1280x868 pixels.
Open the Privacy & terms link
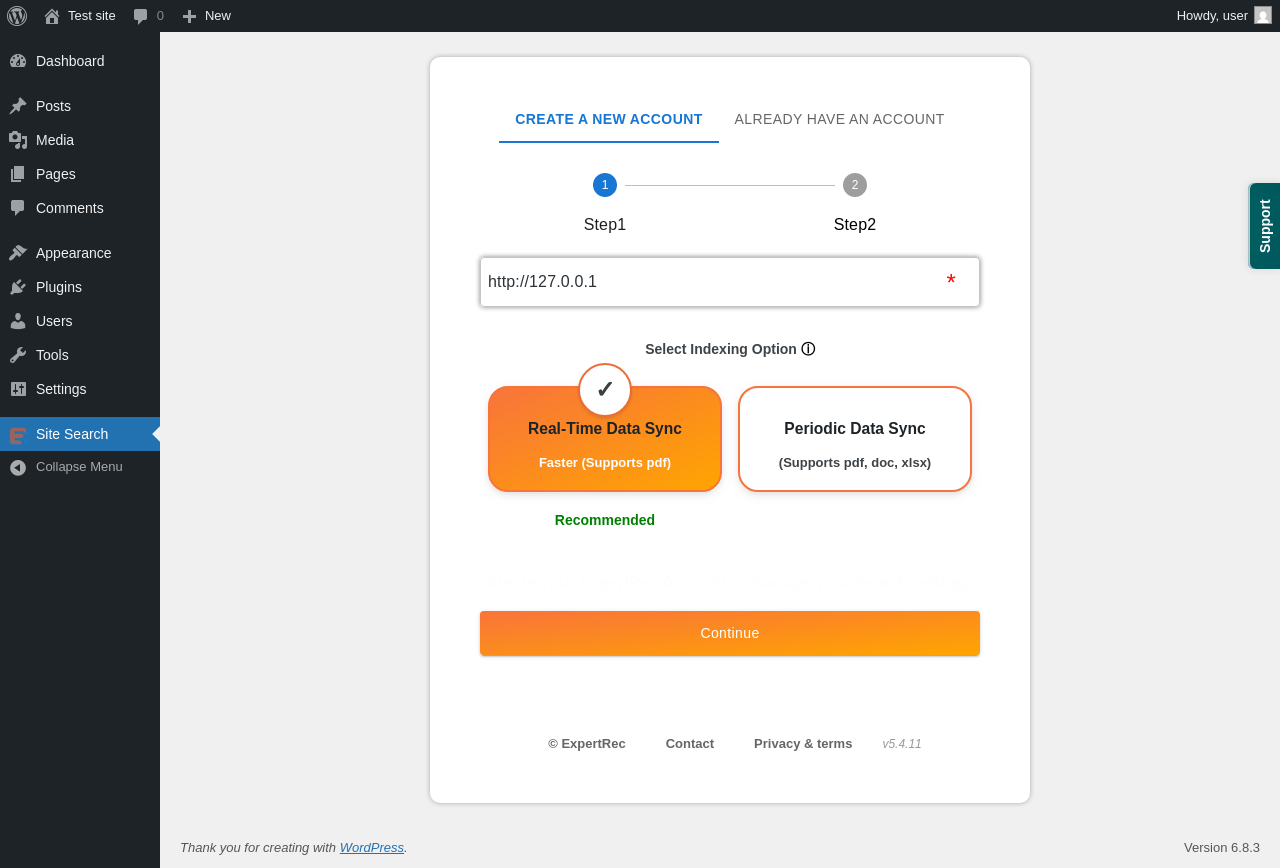pyautogui.click(x=803, y=744)
